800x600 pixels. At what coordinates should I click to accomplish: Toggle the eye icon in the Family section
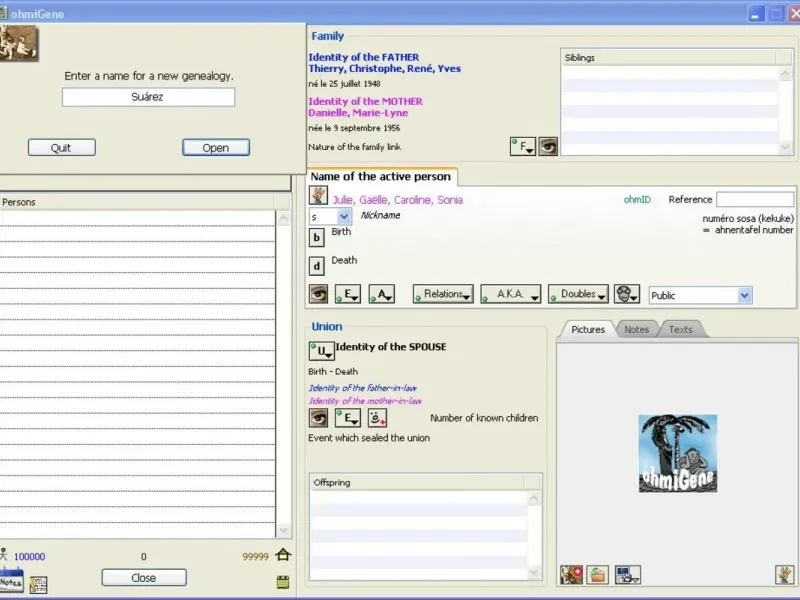548,147
